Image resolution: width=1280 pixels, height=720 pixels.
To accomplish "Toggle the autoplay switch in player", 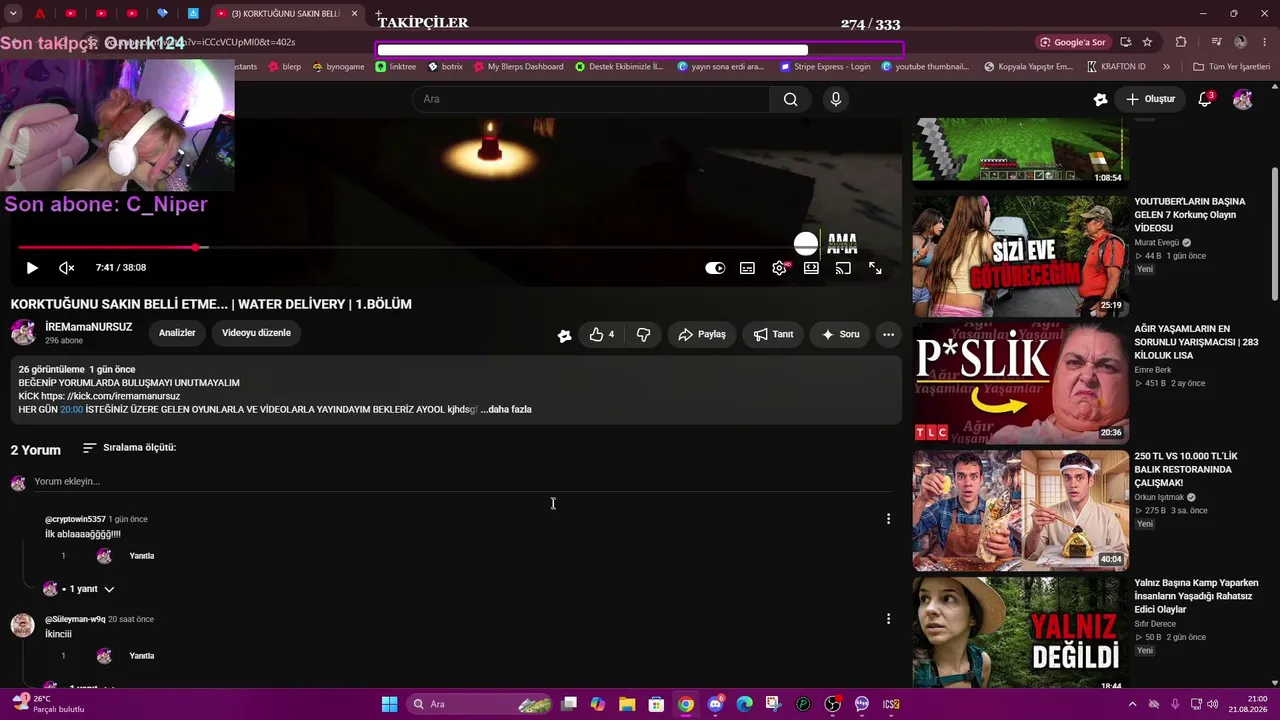I will click(x=715, y=268).
